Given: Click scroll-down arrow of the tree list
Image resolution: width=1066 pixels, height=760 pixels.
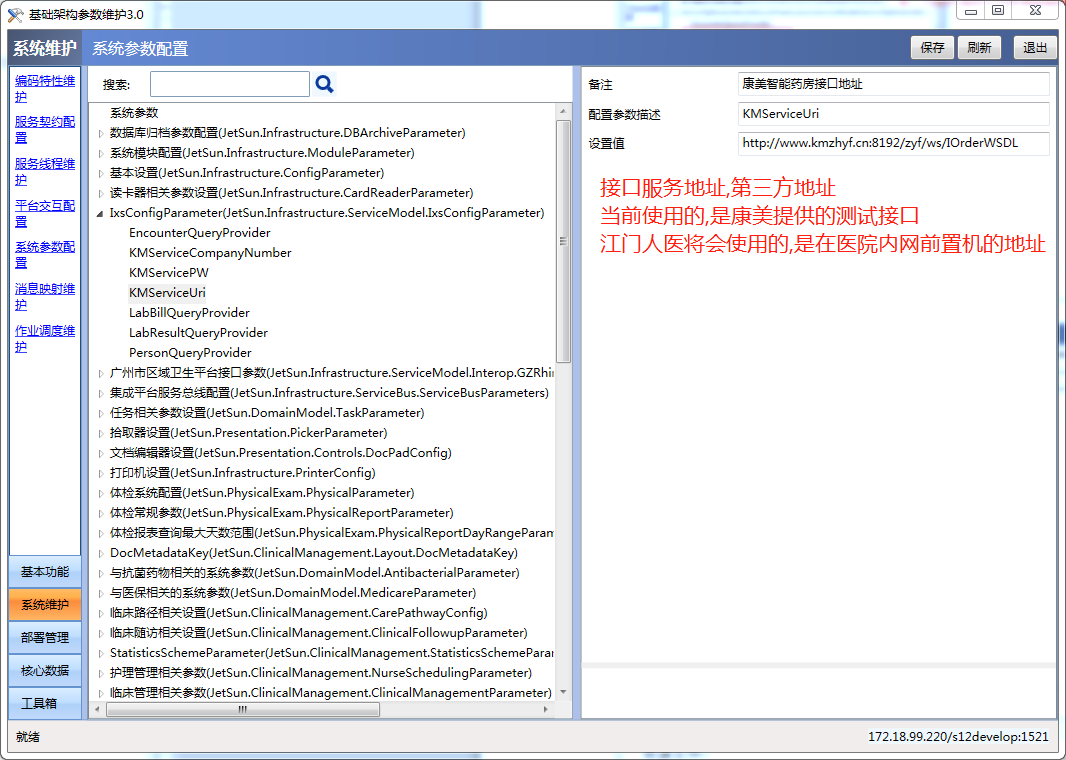Looking at the screenshot, I should pos(563,692).
